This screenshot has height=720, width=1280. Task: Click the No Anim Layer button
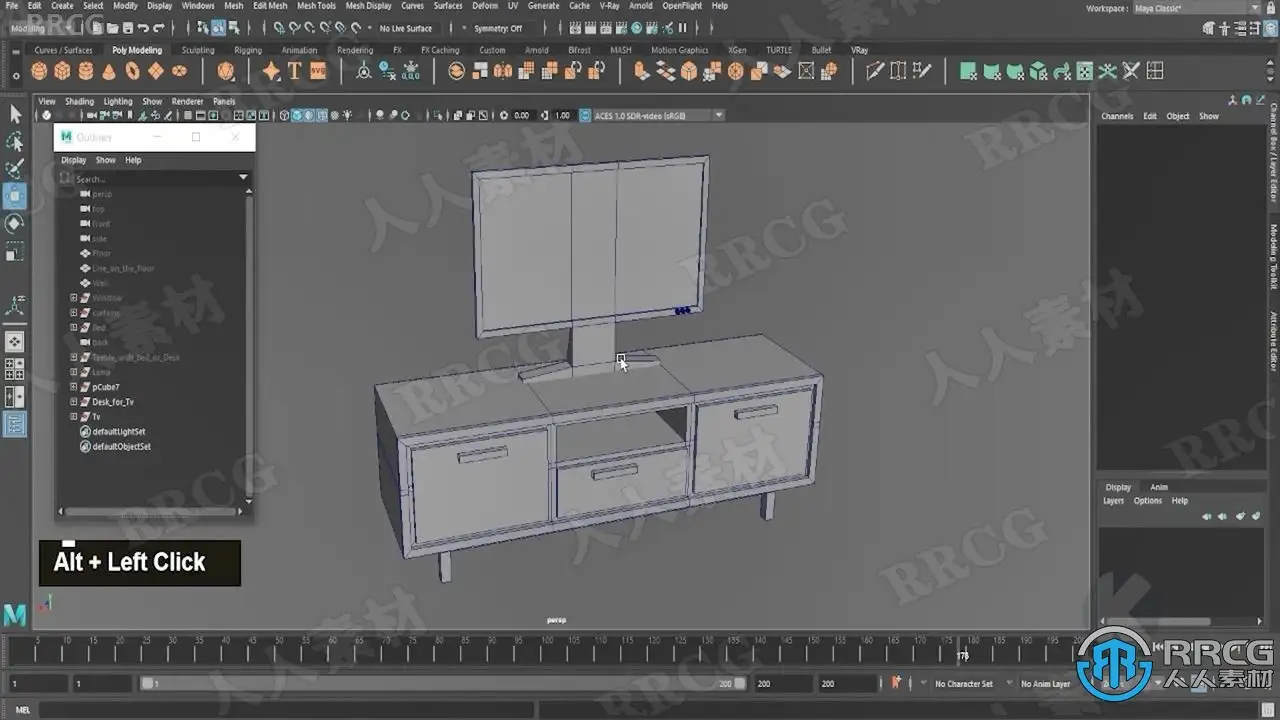click(x=1046, y=684)
